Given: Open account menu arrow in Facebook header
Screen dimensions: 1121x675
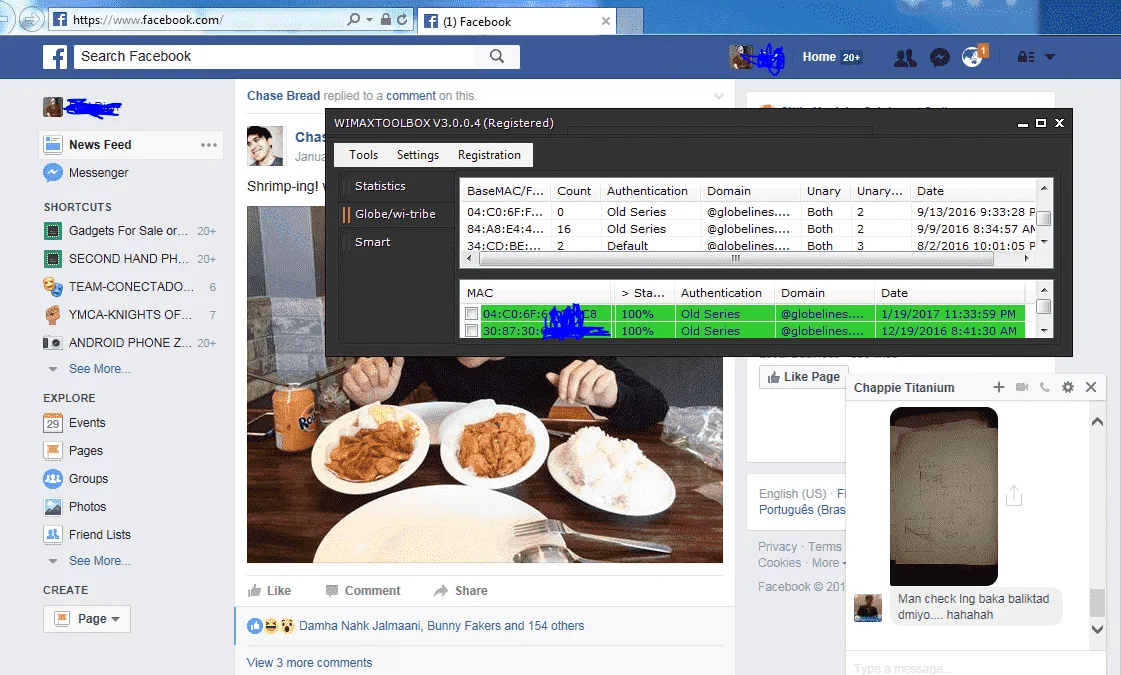Looking at the screenshot, I should tap(1050, 56).
